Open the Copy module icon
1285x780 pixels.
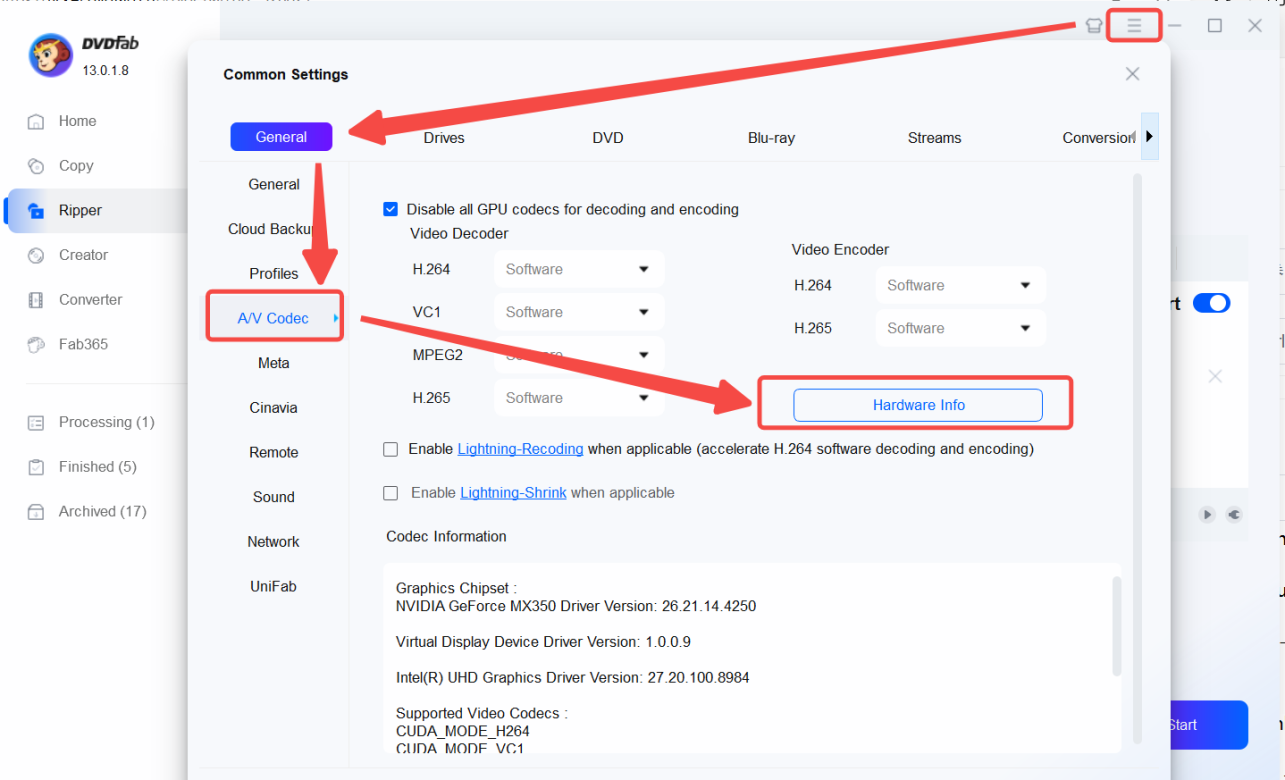click(x=36, y=166)
